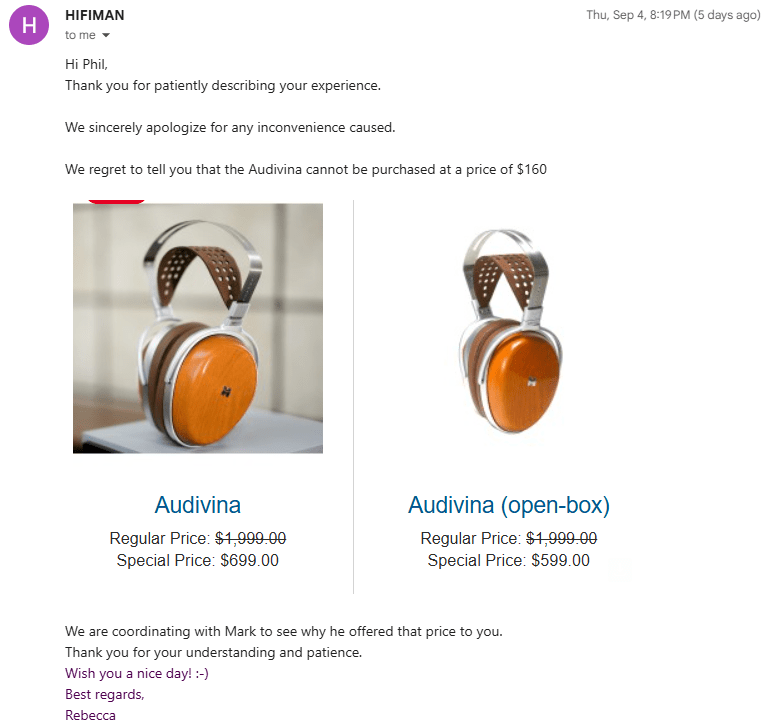Viewport: 770px width, 724px height.
Task: Click the $599.00 open-box special price
Action: pos(559,561)
